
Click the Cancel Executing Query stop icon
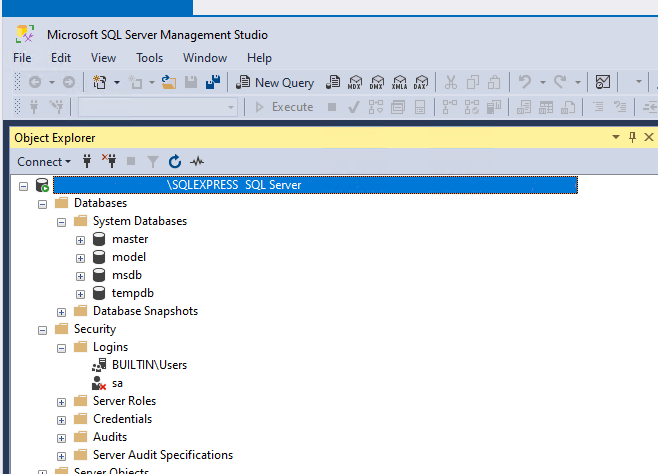[332, 107]
